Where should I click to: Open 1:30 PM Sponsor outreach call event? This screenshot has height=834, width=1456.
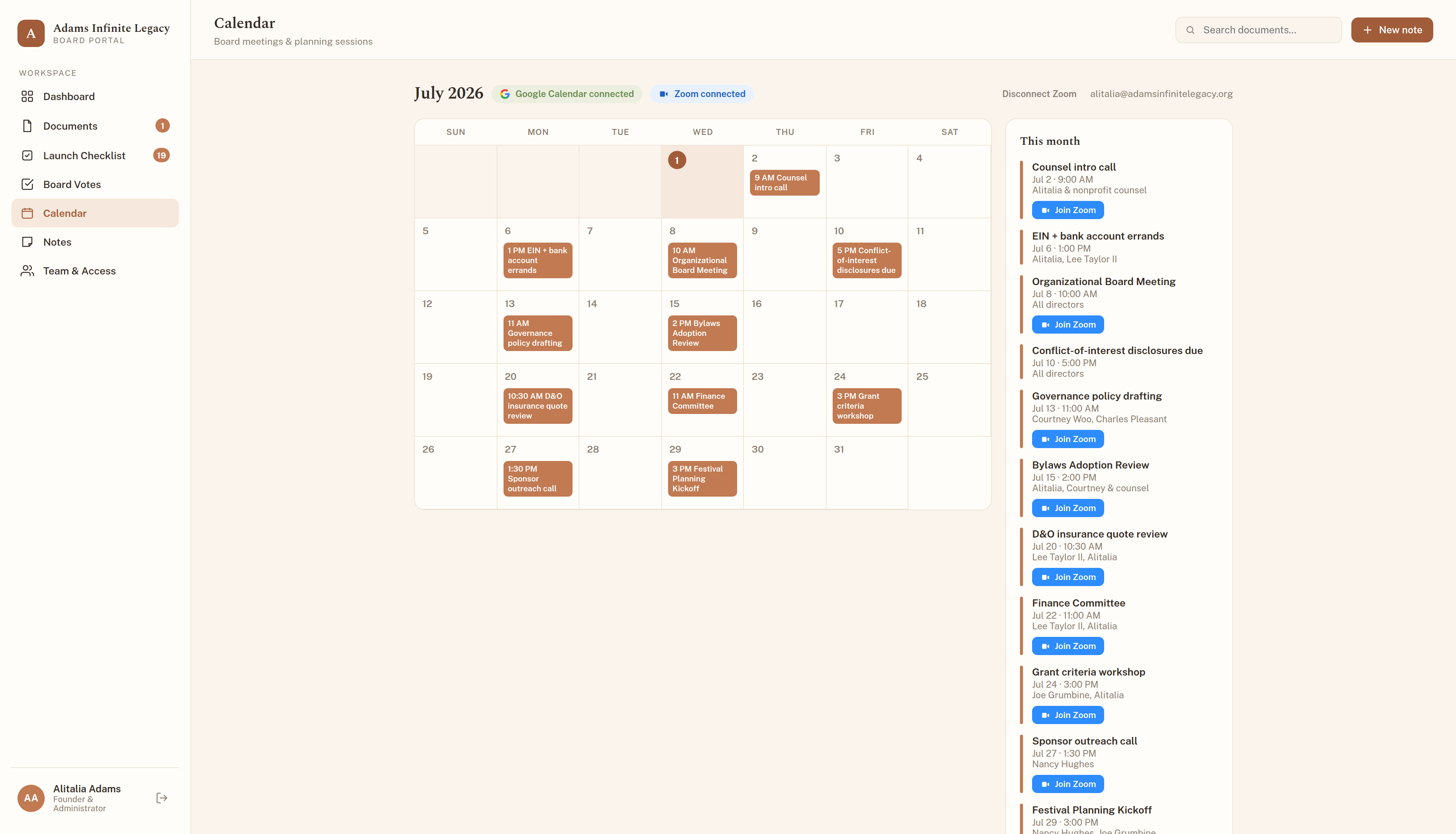click(537, 479)
